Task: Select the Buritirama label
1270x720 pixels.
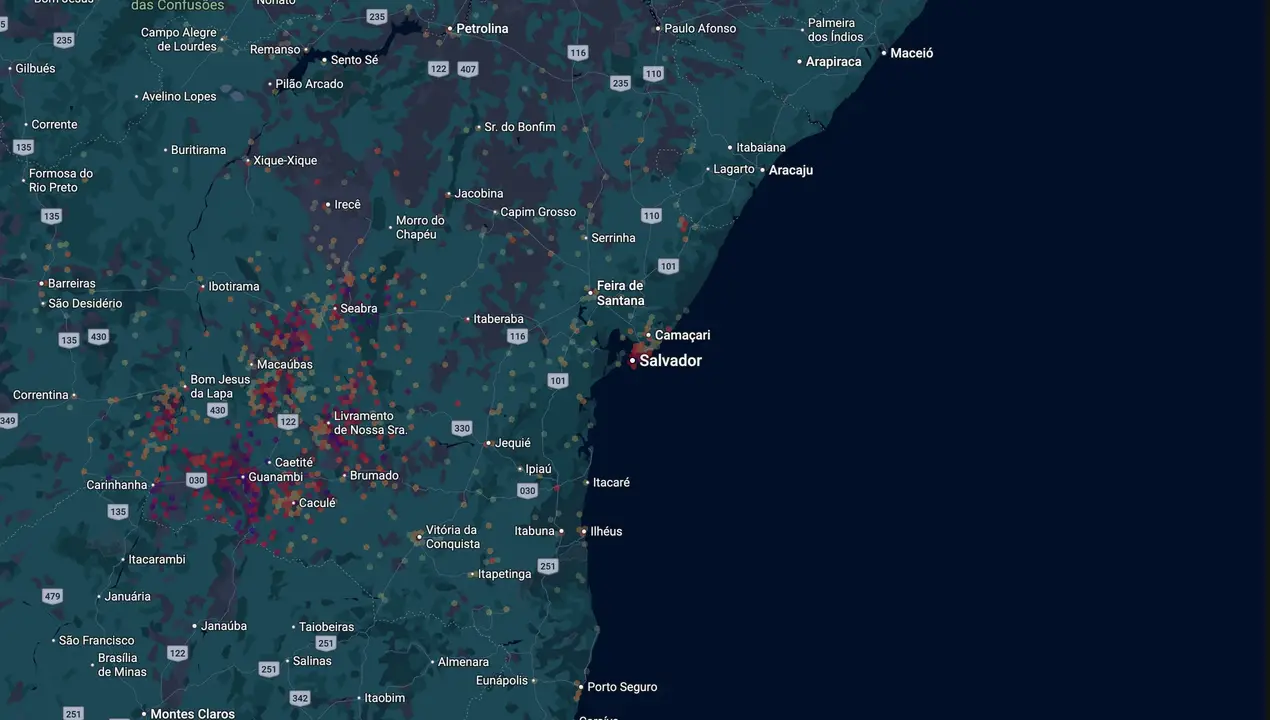Action: (198, 150)
